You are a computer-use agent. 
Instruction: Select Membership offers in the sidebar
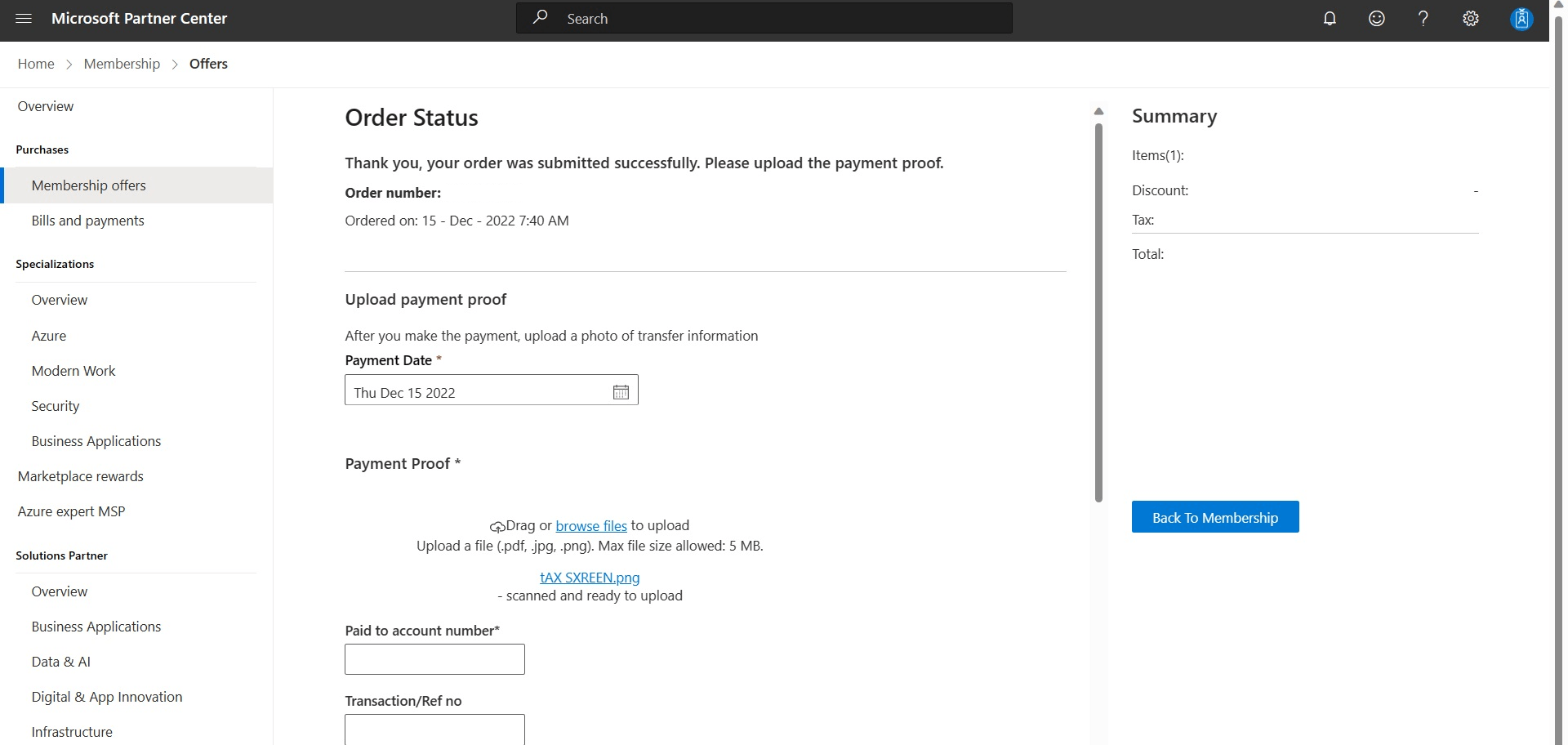(90, 185)
